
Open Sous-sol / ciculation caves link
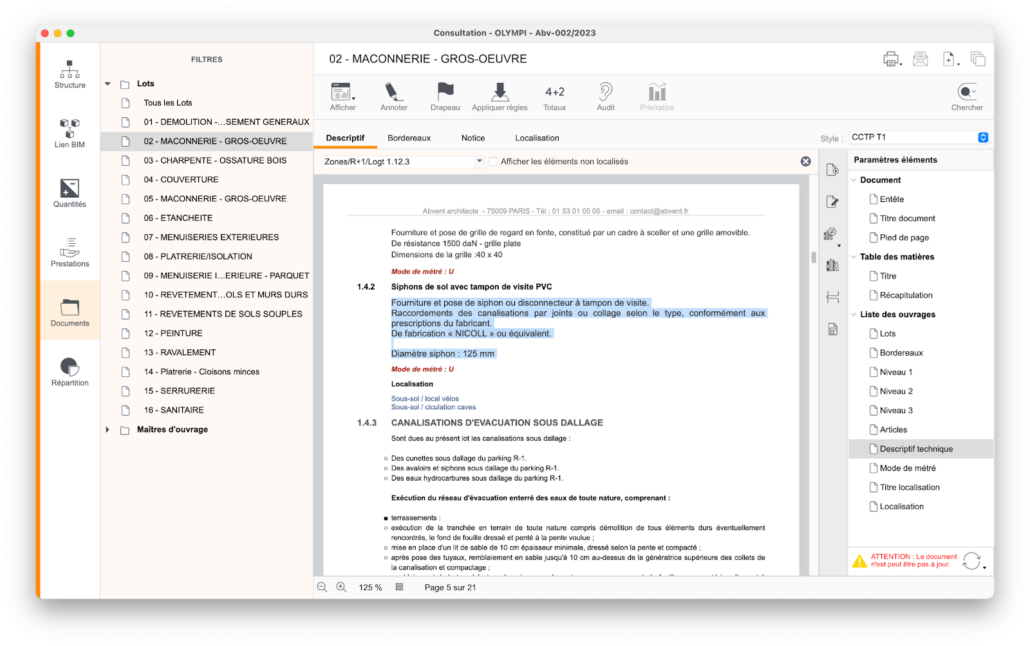434,407
